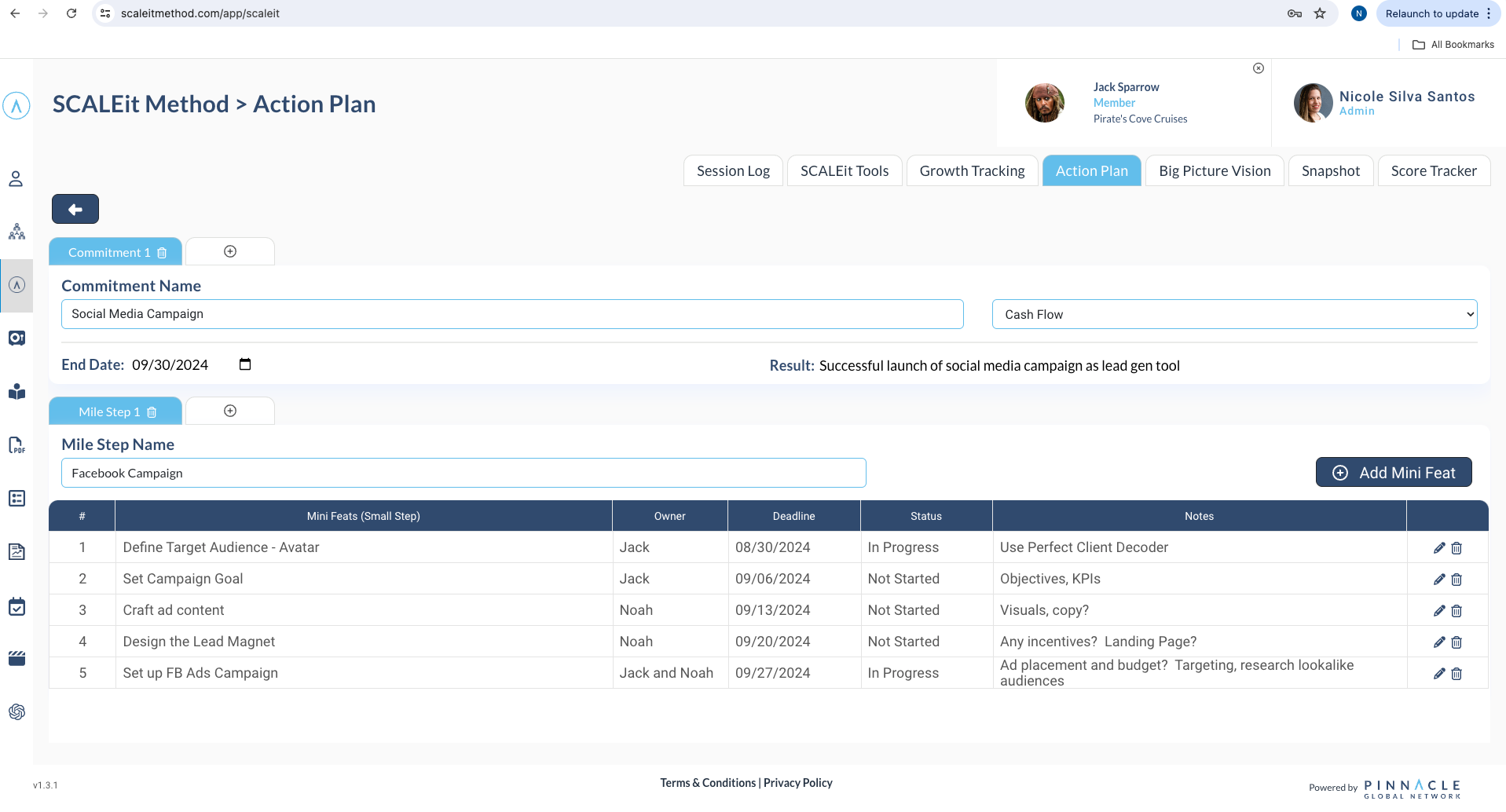The image size is (1506, 812).
Task: Add a new mile step tab
Action: 230,411
